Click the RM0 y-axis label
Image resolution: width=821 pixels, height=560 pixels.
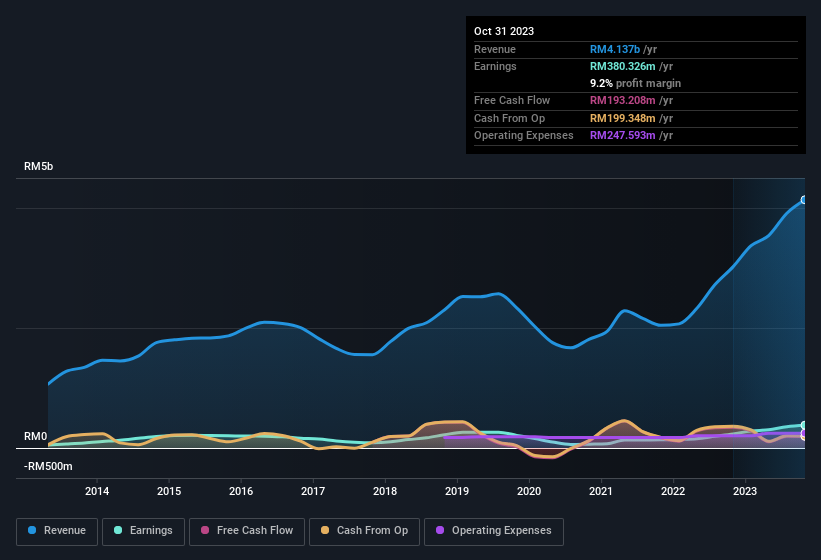[x=35, y=437]
